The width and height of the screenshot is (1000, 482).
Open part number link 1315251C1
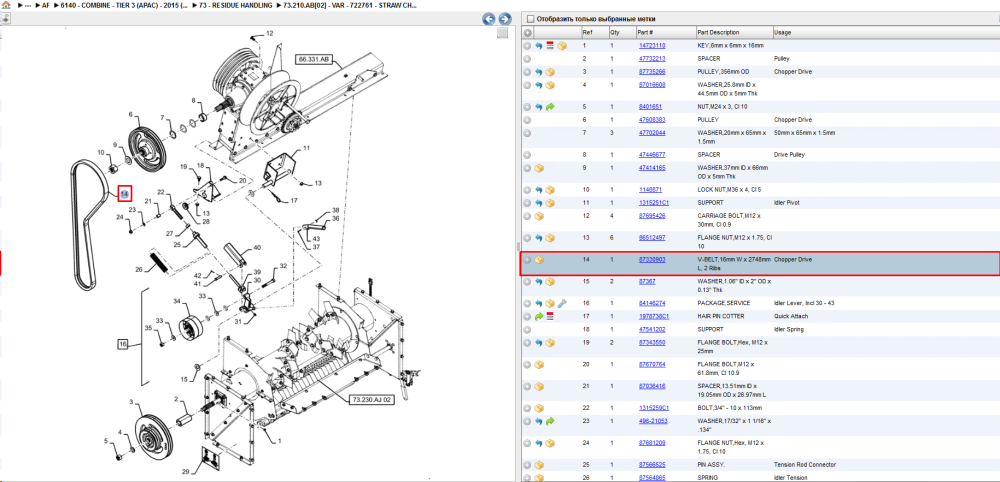(x=653, y=203)
